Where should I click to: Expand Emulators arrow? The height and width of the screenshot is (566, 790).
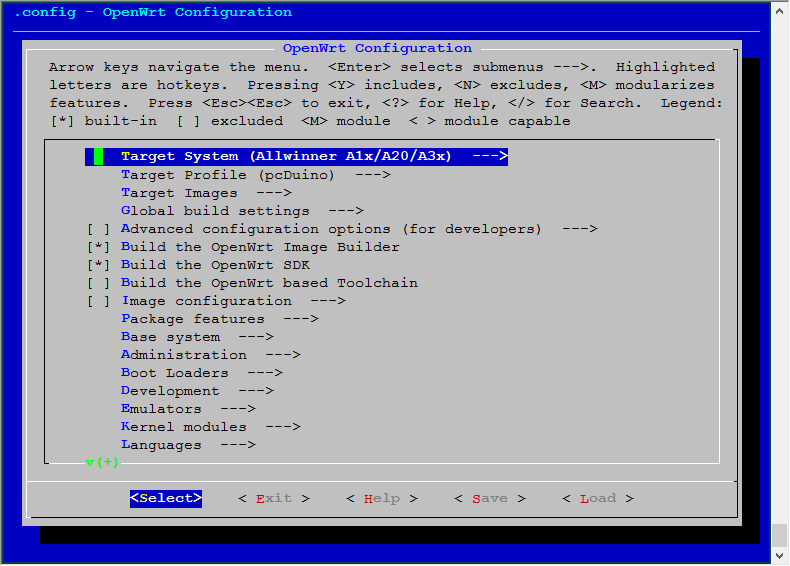pos(238,409)
